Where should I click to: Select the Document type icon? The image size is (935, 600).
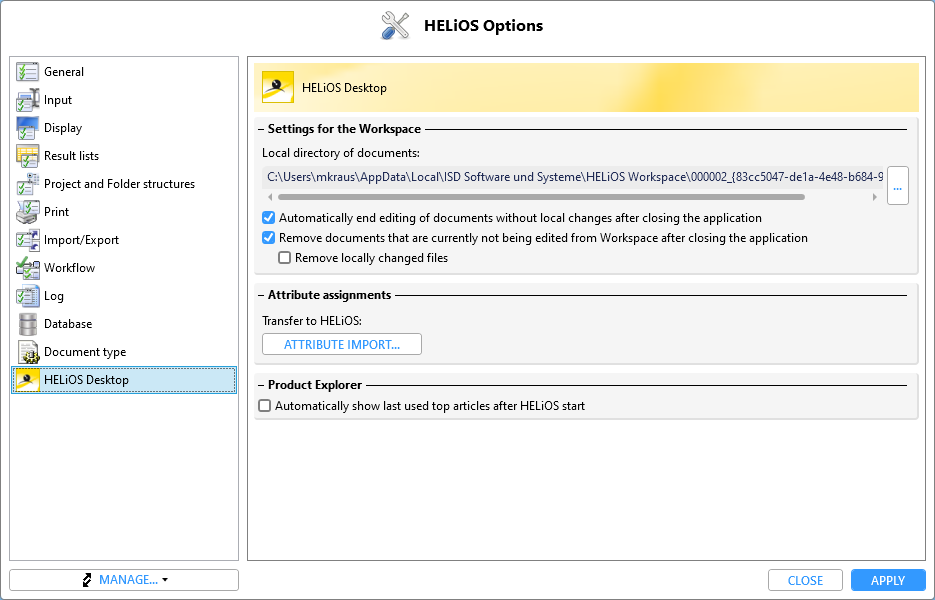point(27,352)
